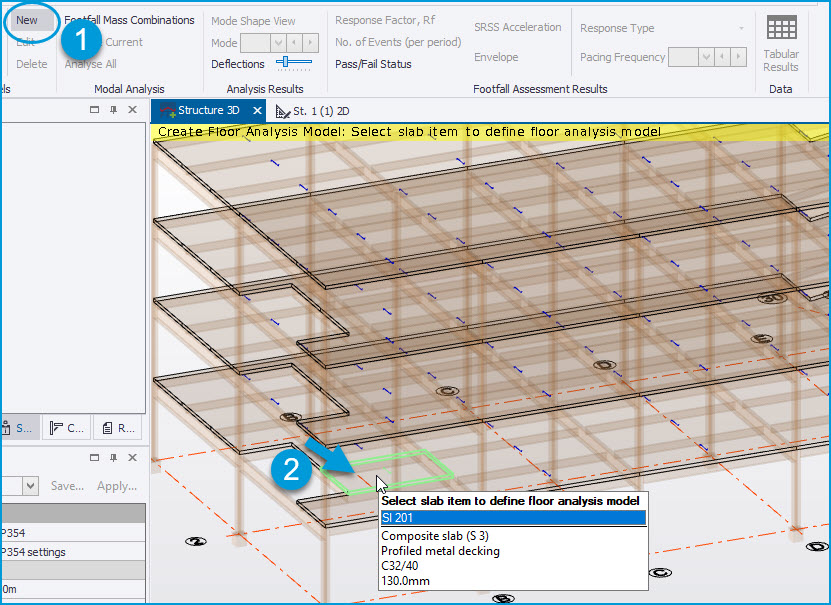Select Footfall Mass Combinations
Screen dimensions: 831x605
coord(129,20)
